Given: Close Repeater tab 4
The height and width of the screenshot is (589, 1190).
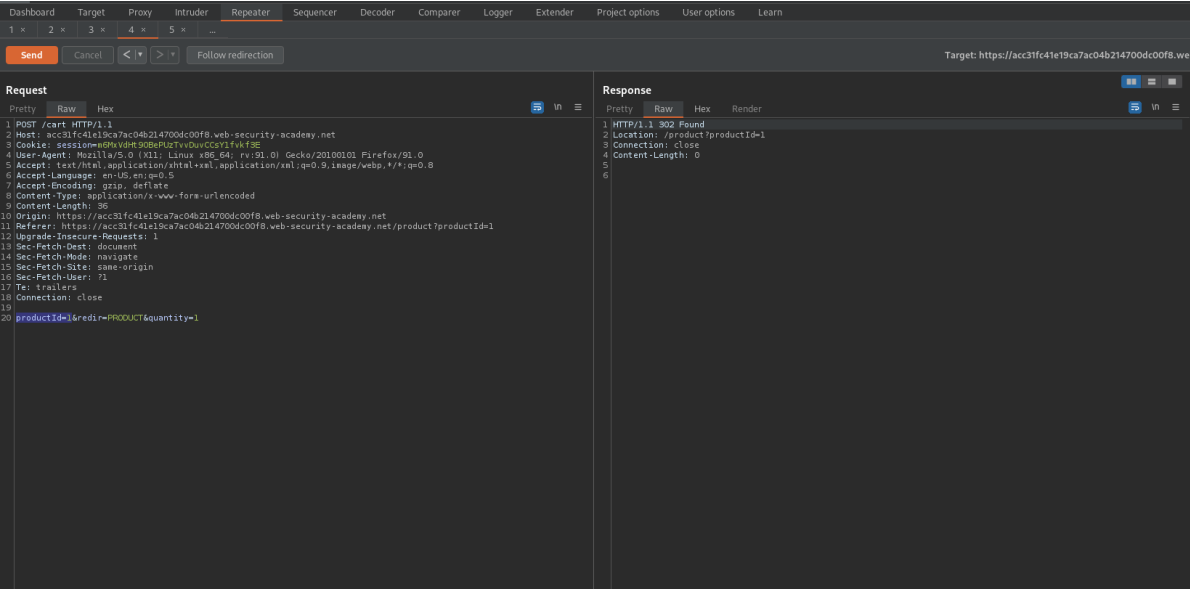Looking at the screenshot, I should [143, 30].
